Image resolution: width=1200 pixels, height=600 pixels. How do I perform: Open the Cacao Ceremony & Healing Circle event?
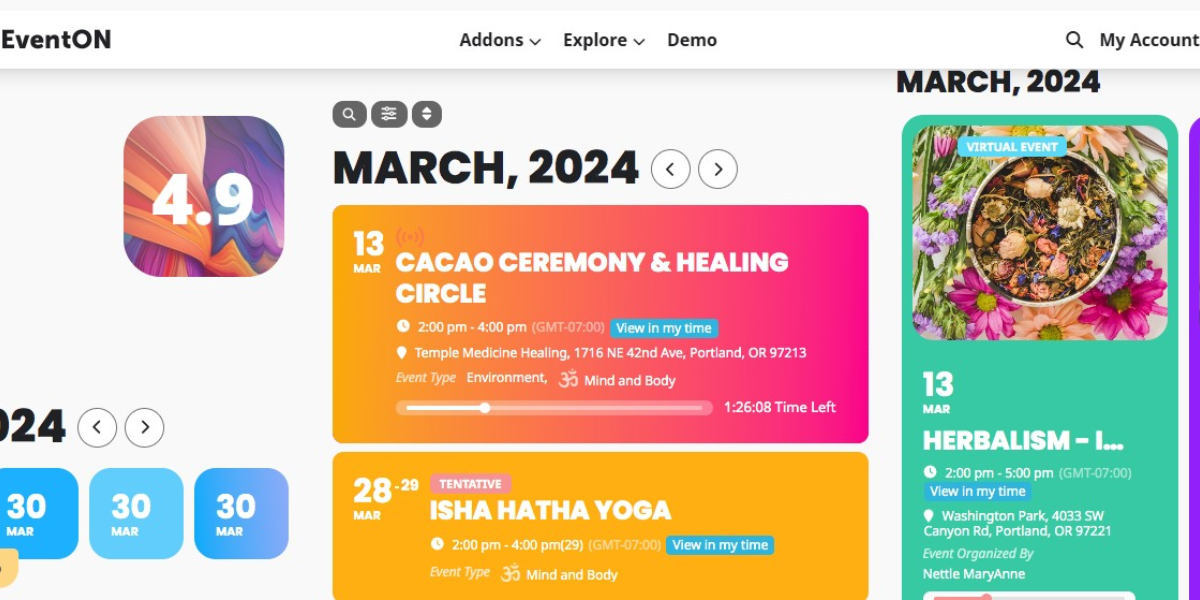tap(592, 277)
